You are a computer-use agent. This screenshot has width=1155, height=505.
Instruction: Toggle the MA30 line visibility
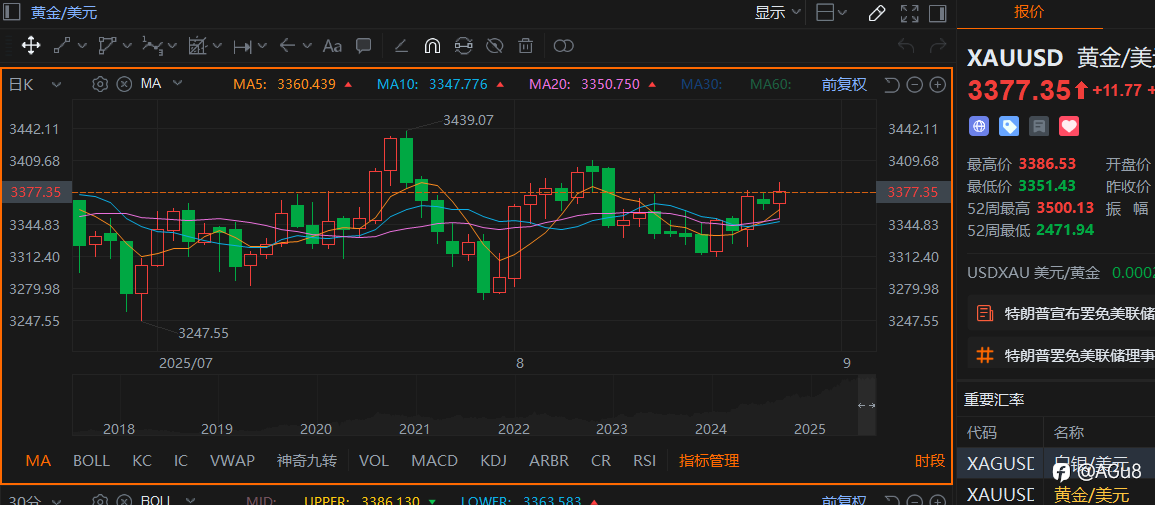point(701,84)
